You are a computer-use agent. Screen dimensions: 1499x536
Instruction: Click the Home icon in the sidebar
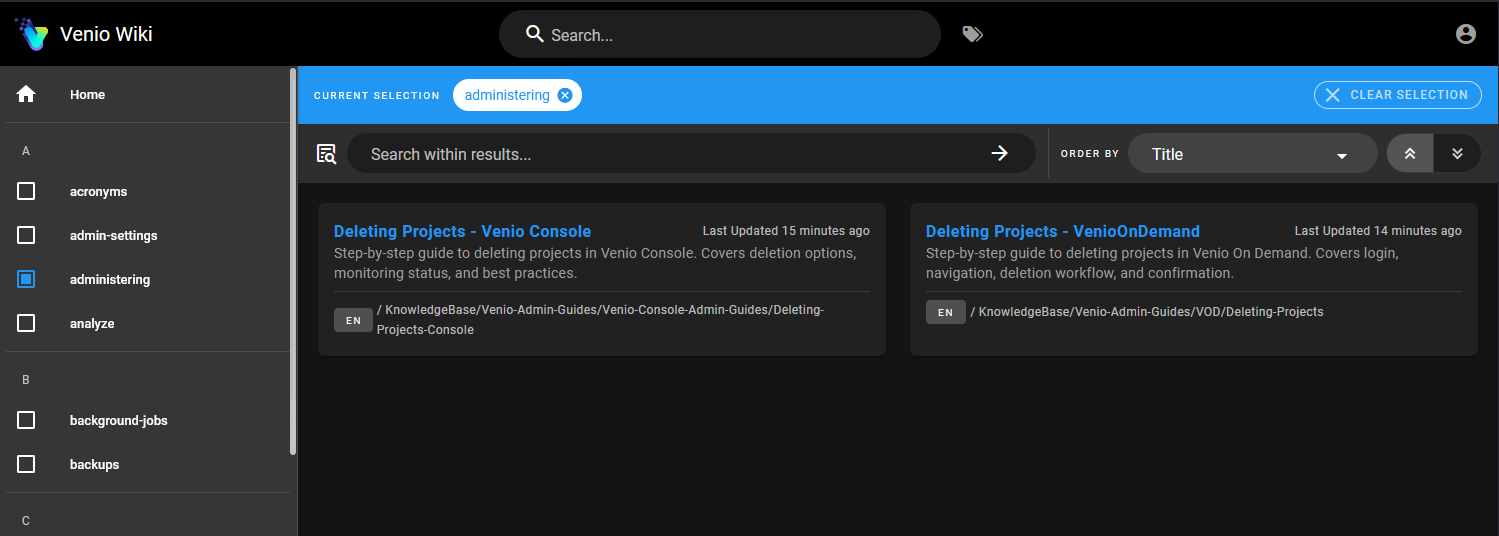pyautogui.click(x=26, y=94)
